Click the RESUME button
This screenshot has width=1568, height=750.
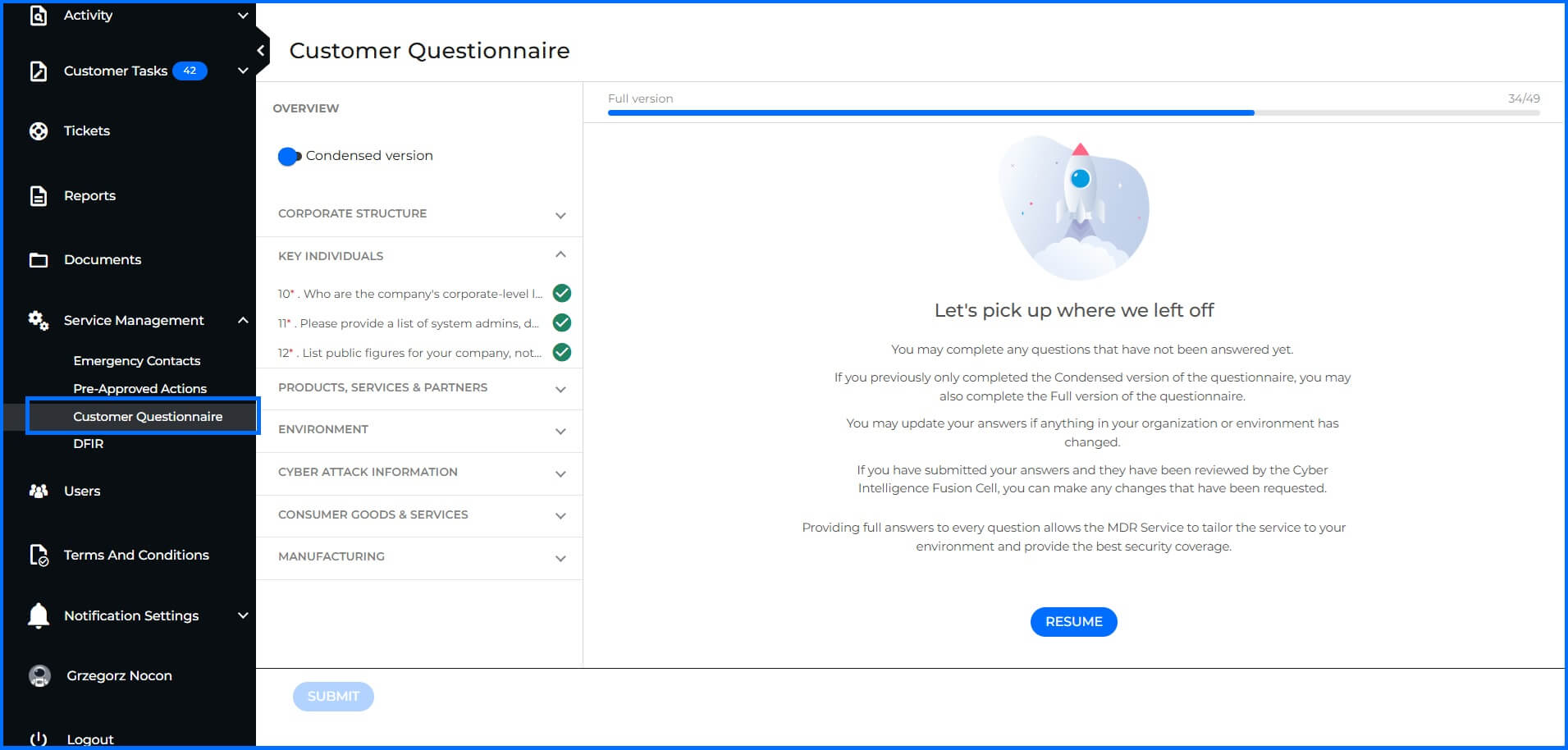click(1073, 622)
